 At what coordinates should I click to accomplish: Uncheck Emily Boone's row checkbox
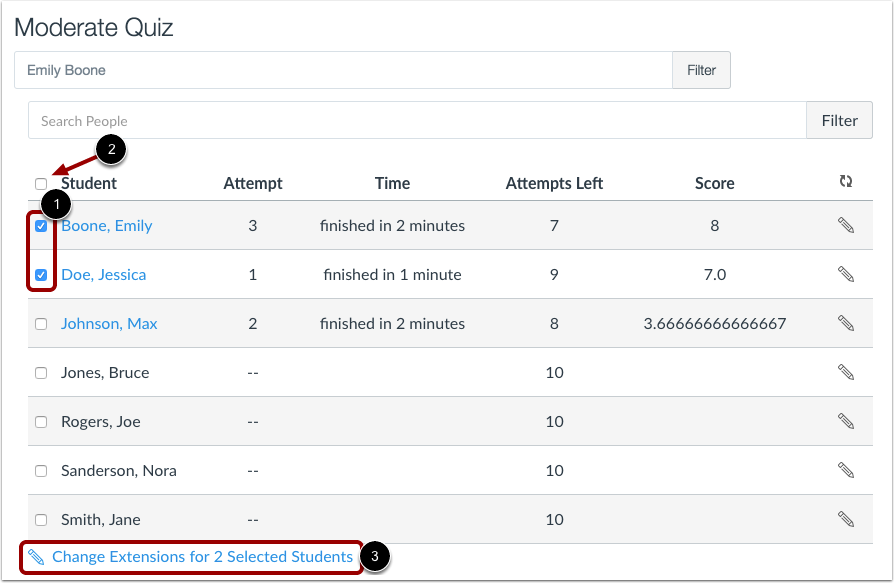tap(42, 225)
